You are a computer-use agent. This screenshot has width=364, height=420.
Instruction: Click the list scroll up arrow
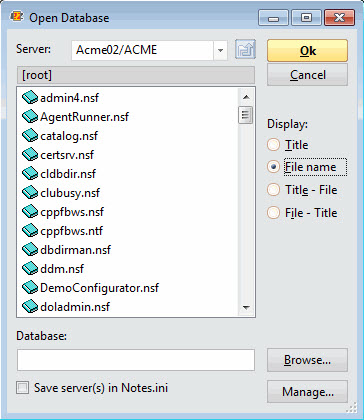[246, 97]
